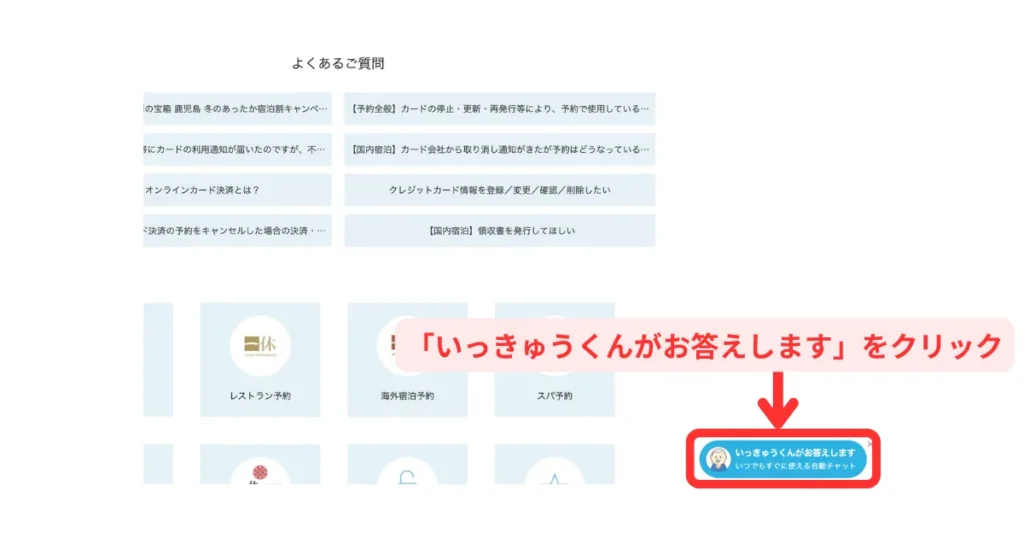Open the オンラインカード決済とは？ question
This screenshot has height=538, width=1024.
point(237,189)
